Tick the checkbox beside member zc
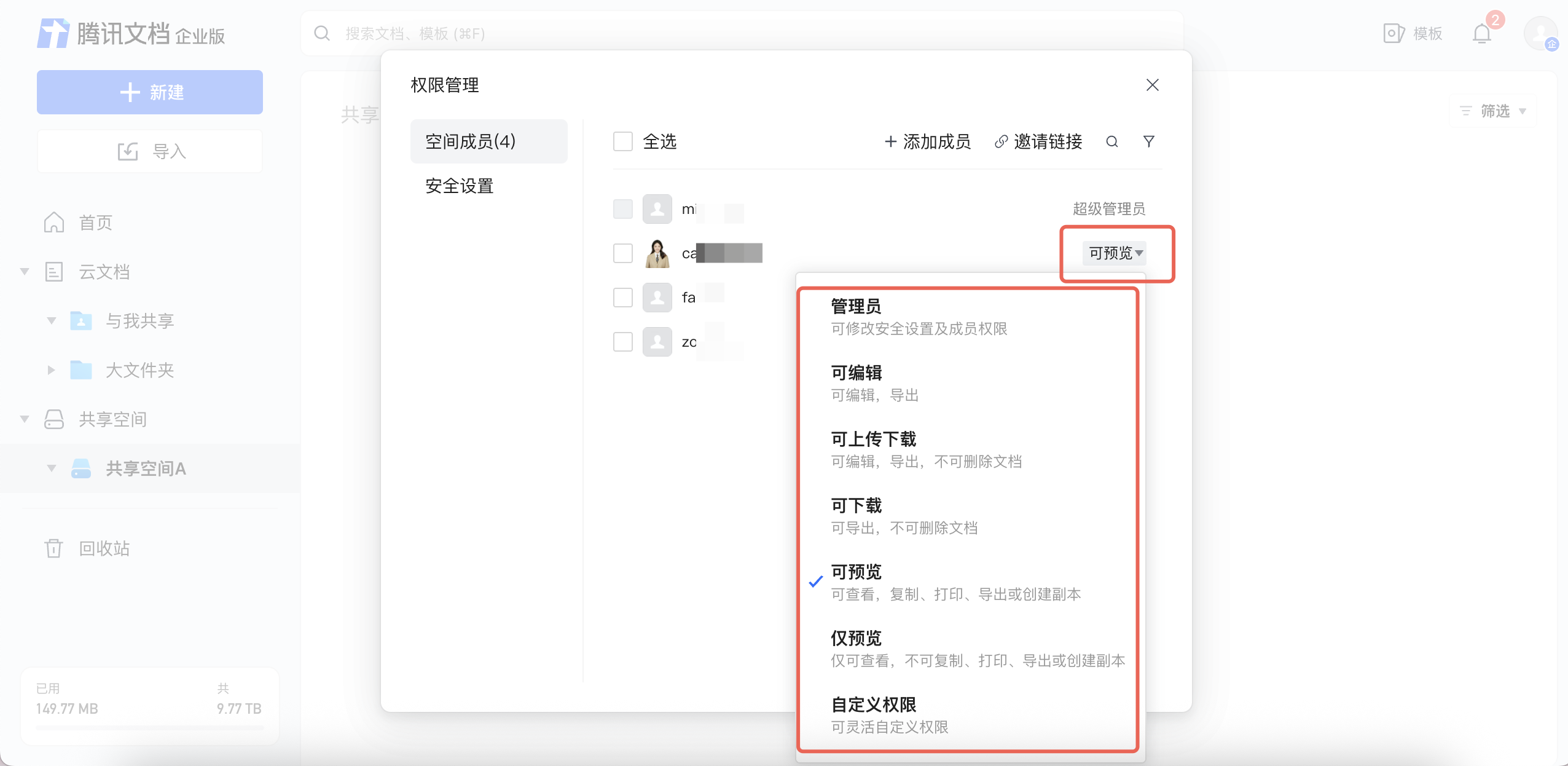Screen dimensions: 1568x766 tap(623, 342)
